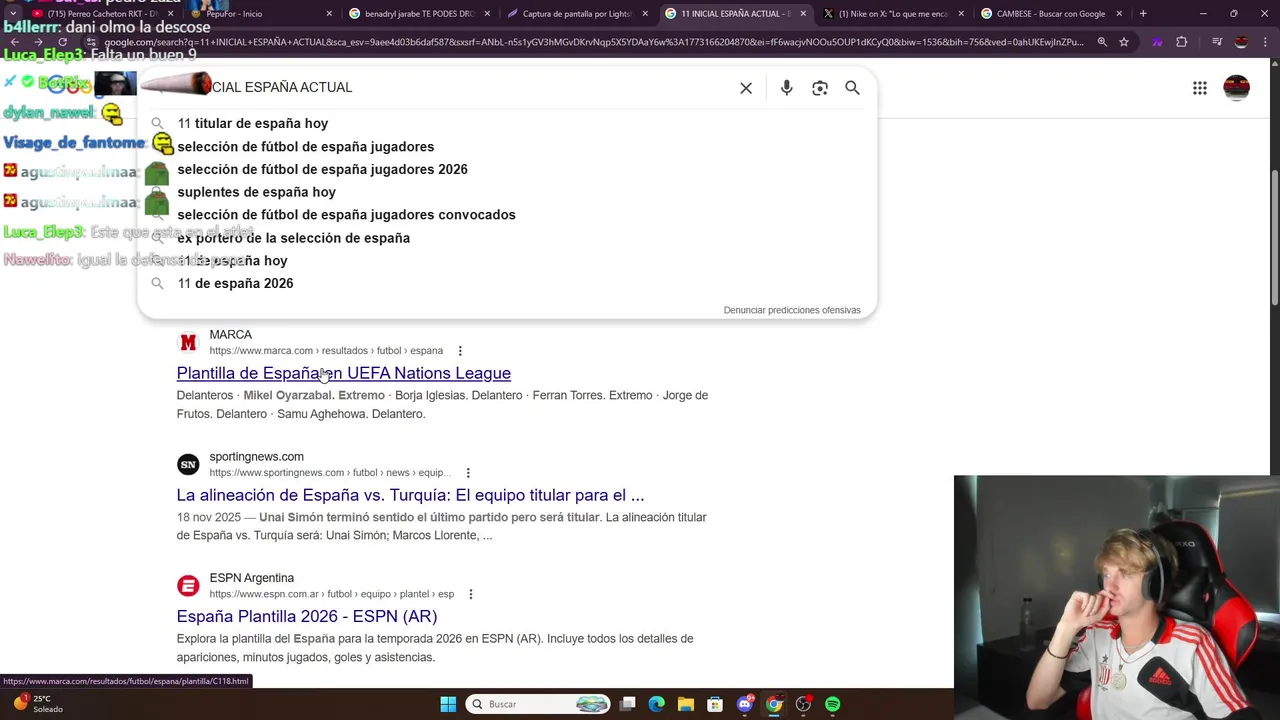Open the Google apps grid
The image size is (1280, 720).
[1200, 88]
